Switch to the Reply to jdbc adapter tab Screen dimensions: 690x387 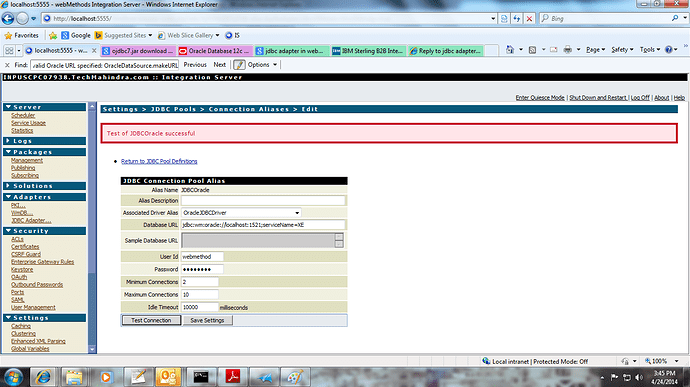[x=445, y=51]
